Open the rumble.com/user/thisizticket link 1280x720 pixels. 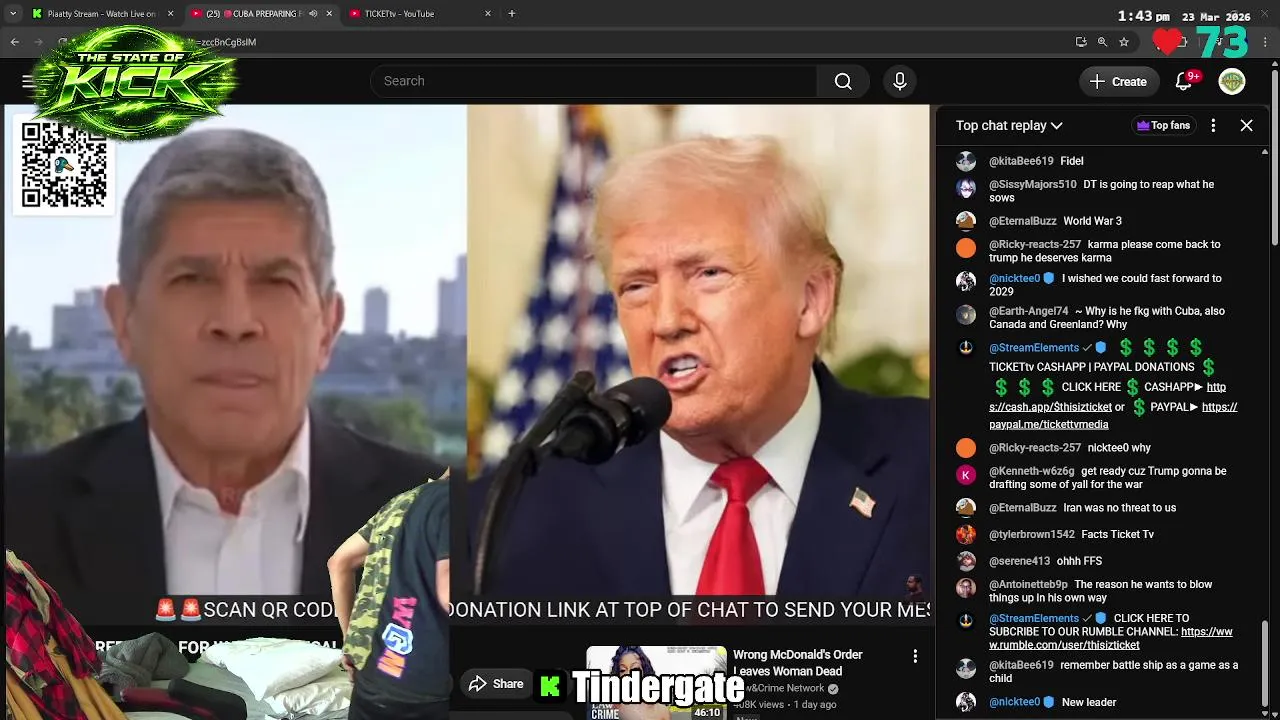pyautogui.click(x=1110, y=638)
